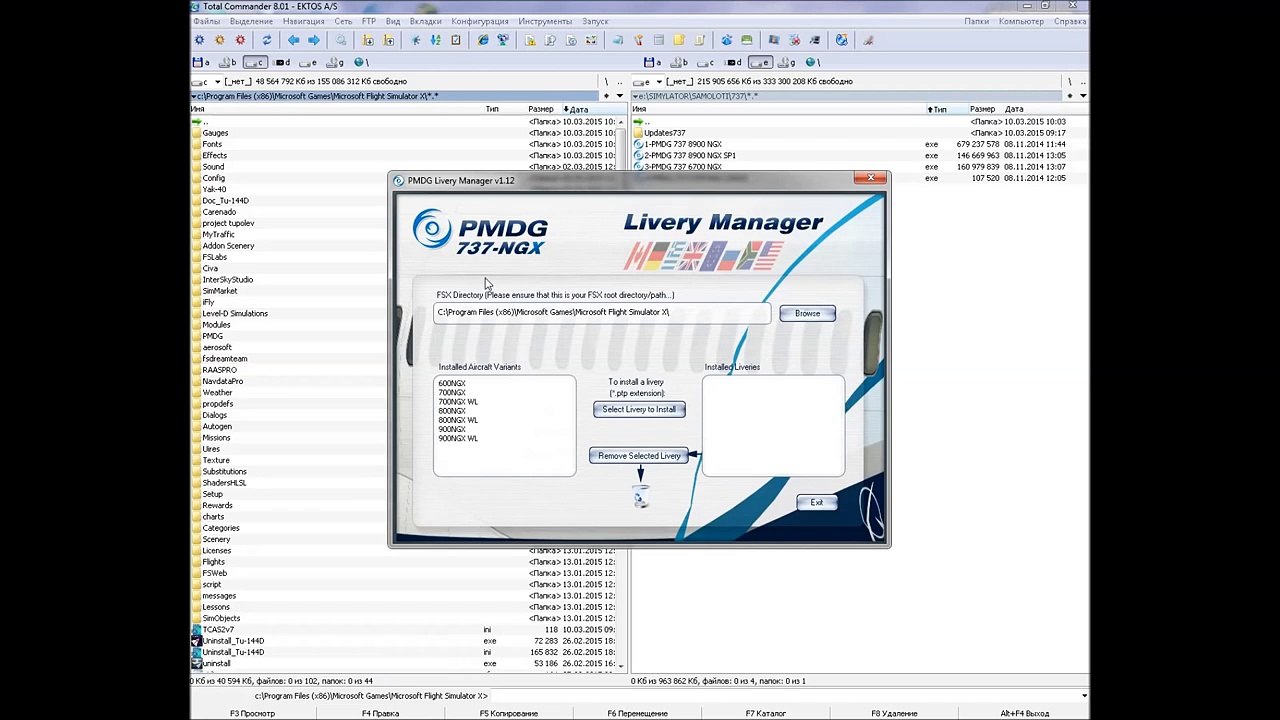Click Exit in the Livery Manager
Image resolution: width=1280 pixels, height=720 pixels.
click(816, 502)
